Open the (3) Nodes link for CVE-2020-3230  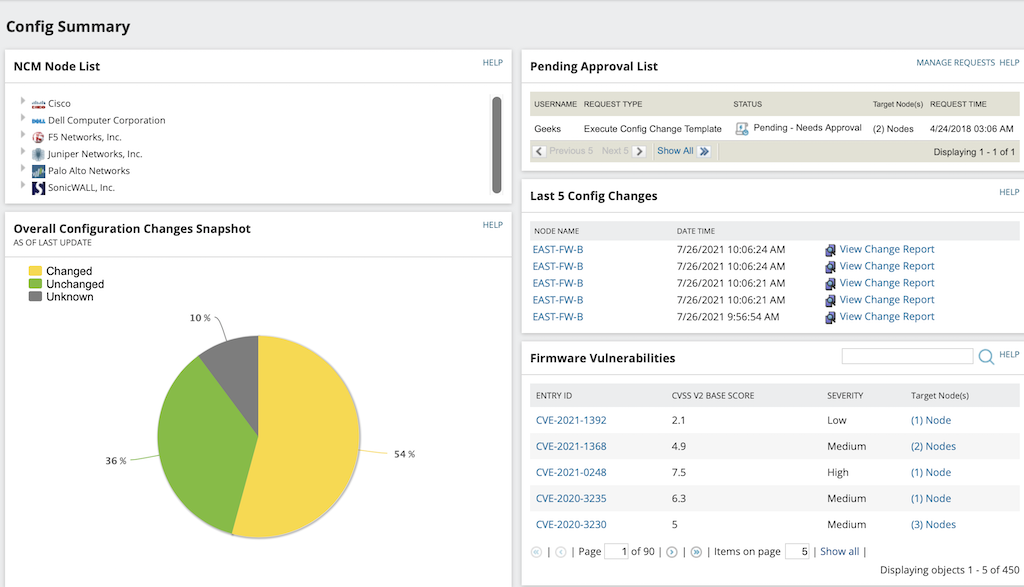pyautogui.click(x=933, y=525)
